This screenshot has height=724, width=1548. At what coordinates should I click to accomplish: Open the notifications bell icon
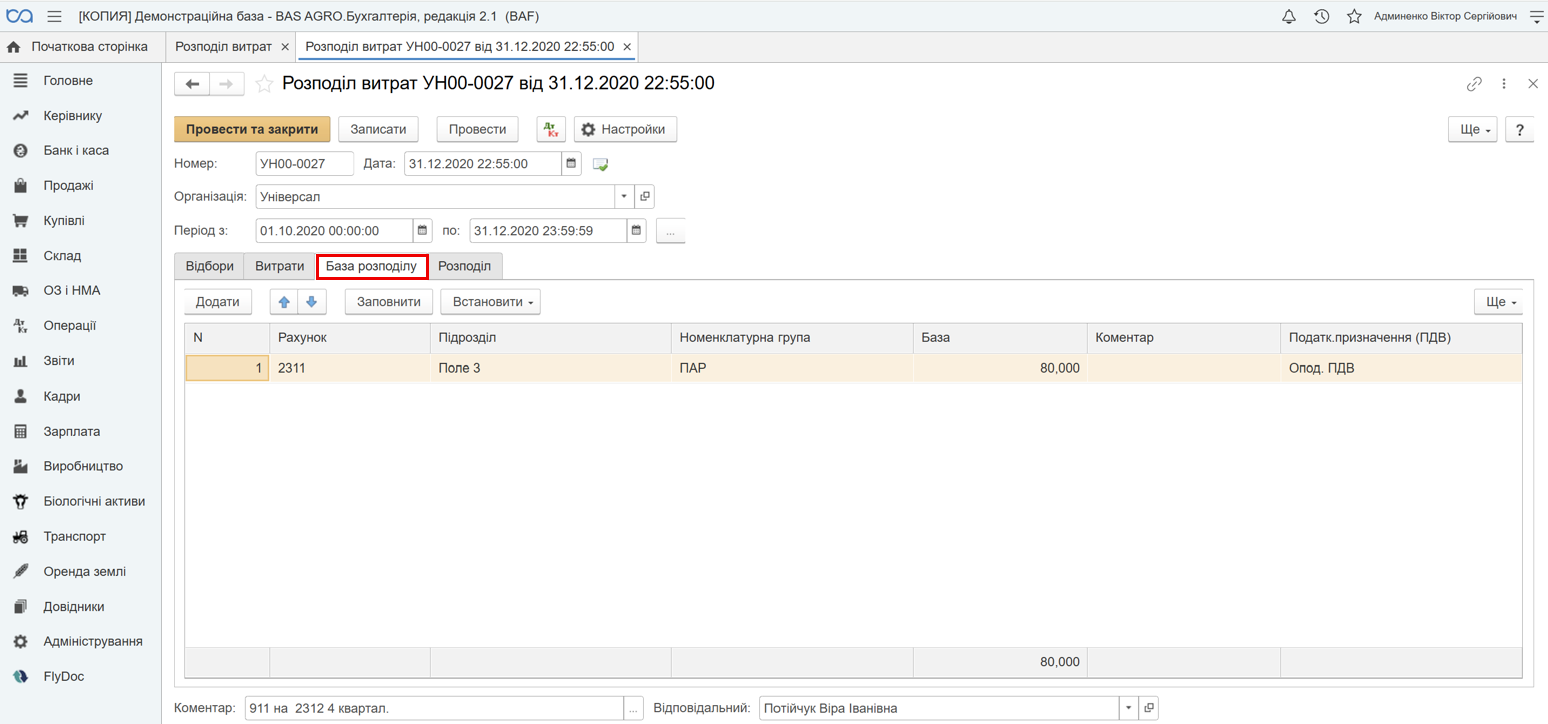tap(1289, 16)
